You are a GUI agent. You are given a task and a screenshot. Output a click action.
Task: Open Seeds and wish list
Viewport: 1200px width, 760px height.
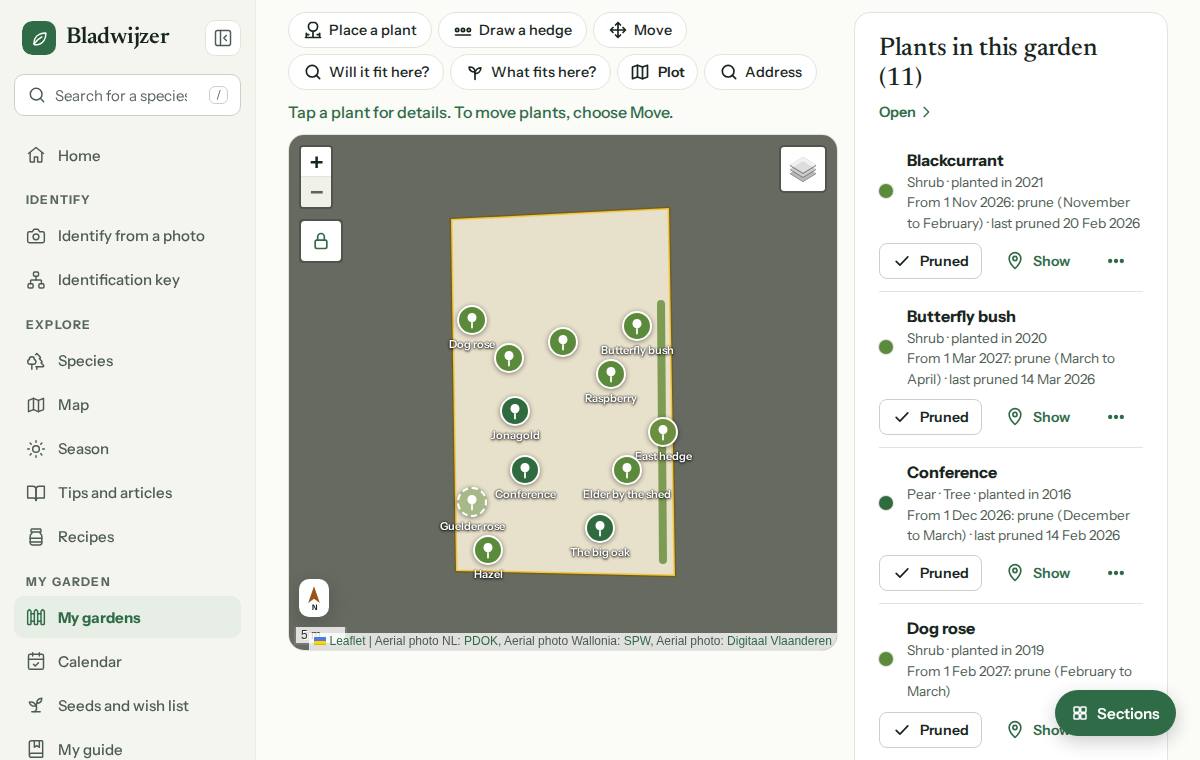127,706
